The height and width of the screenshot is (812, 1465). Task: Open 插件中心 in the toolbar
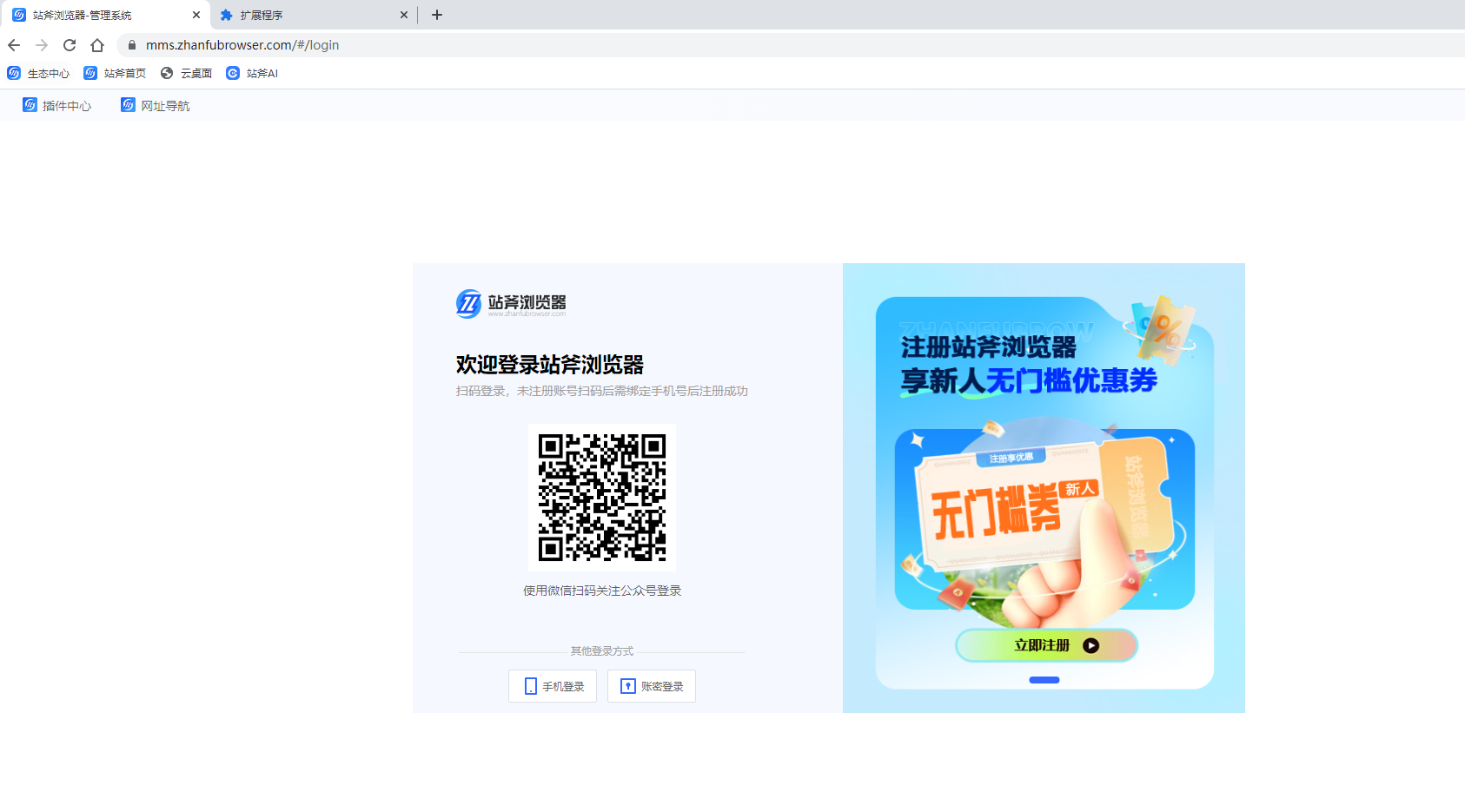[57, 105]
